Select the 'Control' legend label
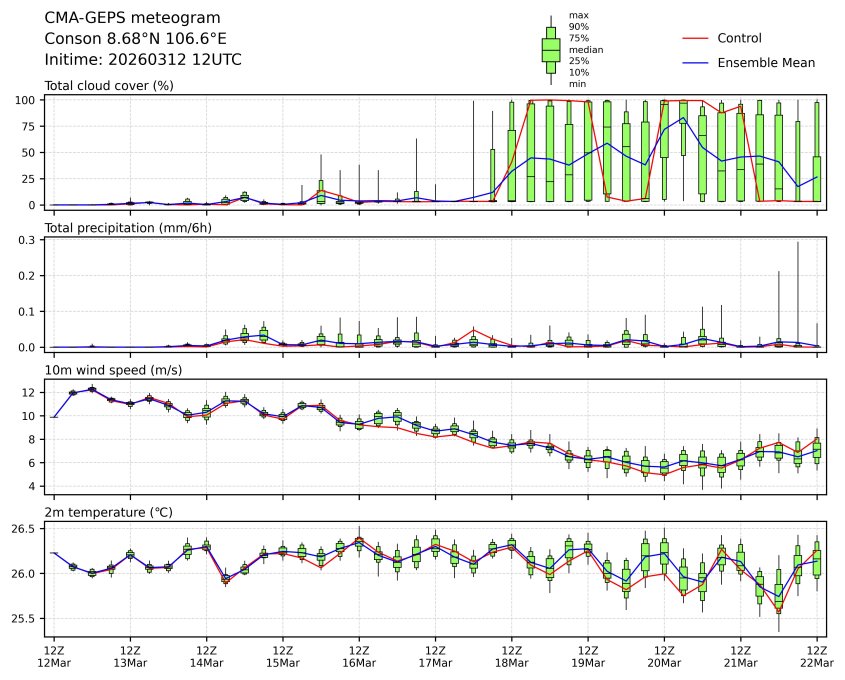The image size is (845, 680). click(739, 39)
